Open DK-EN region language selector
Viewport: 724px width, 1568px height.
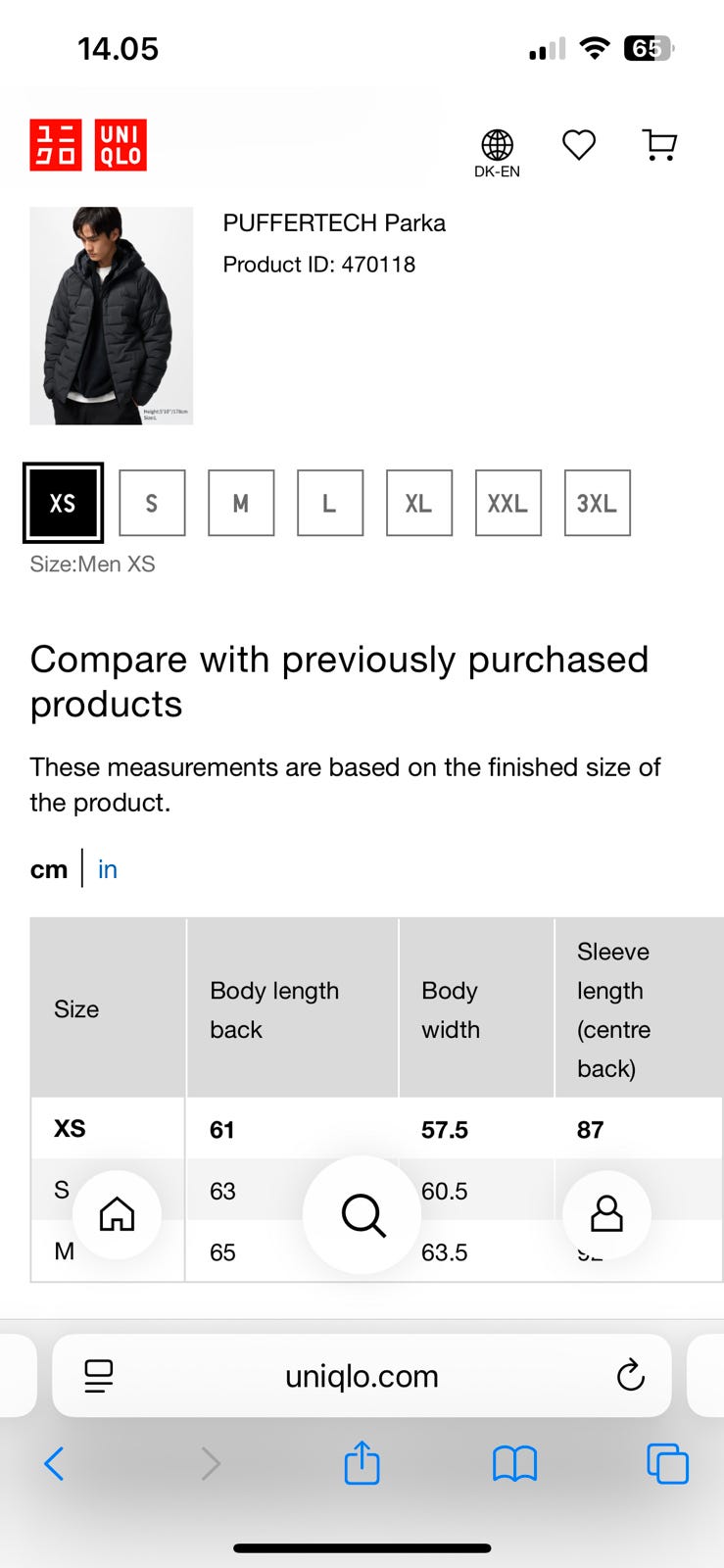click(497, 152)
